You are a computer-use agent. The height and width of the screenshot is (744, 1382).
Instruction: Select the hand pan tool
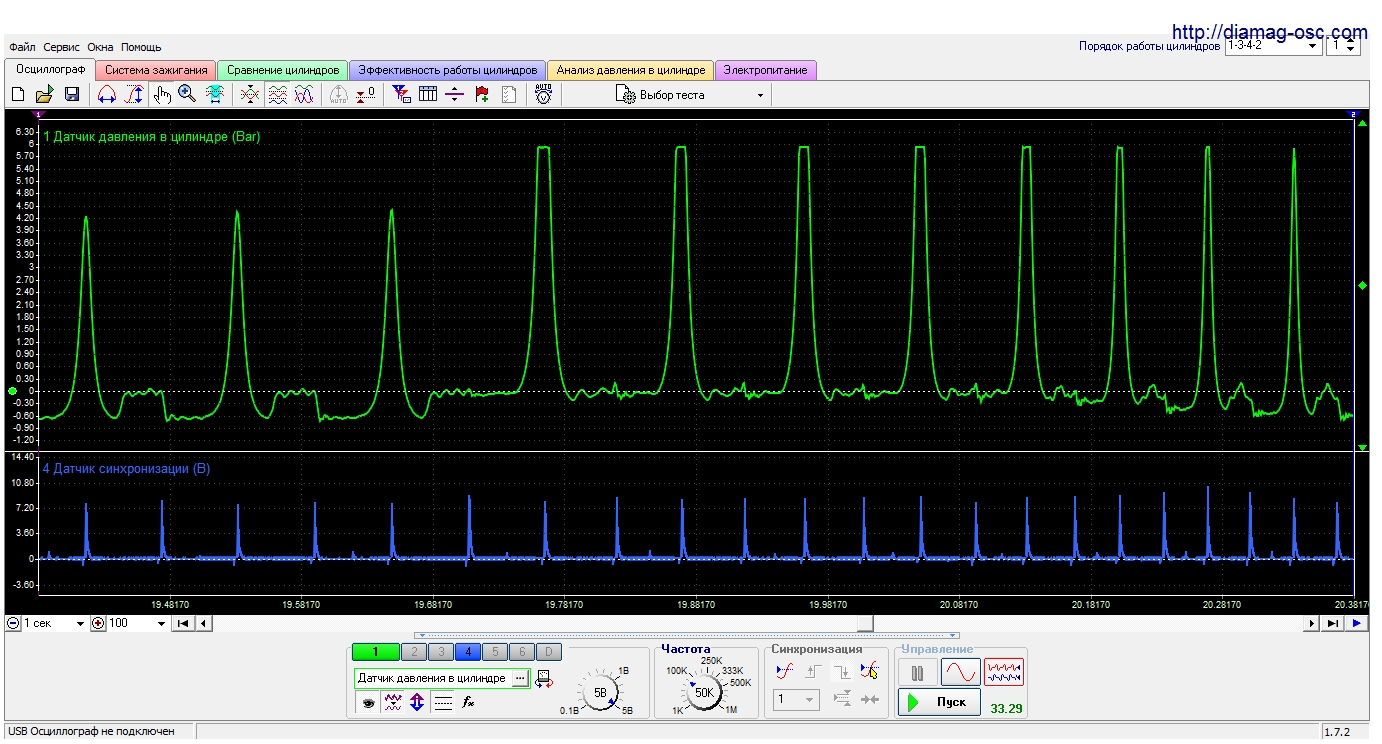click(x=162, y=95)
